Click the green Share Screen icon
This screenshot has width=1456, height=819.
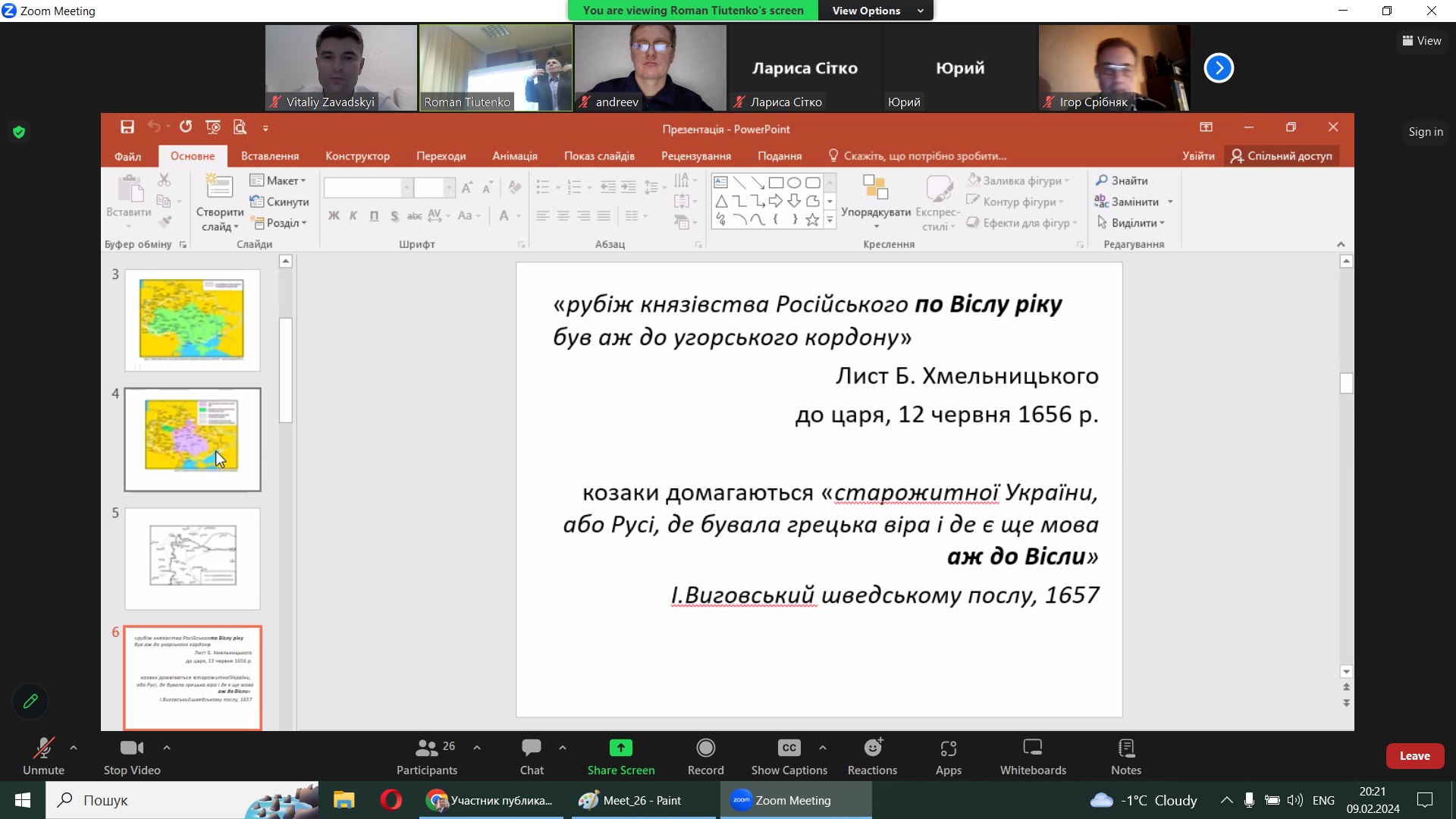(620, 748)
